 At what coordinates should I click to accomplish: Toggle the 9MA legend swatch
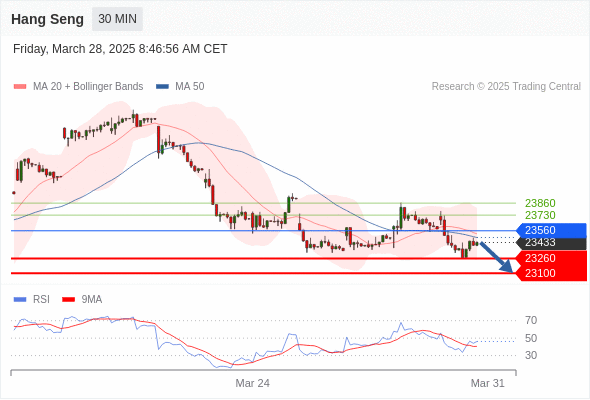pyautogui.click(x=68, y=300)
